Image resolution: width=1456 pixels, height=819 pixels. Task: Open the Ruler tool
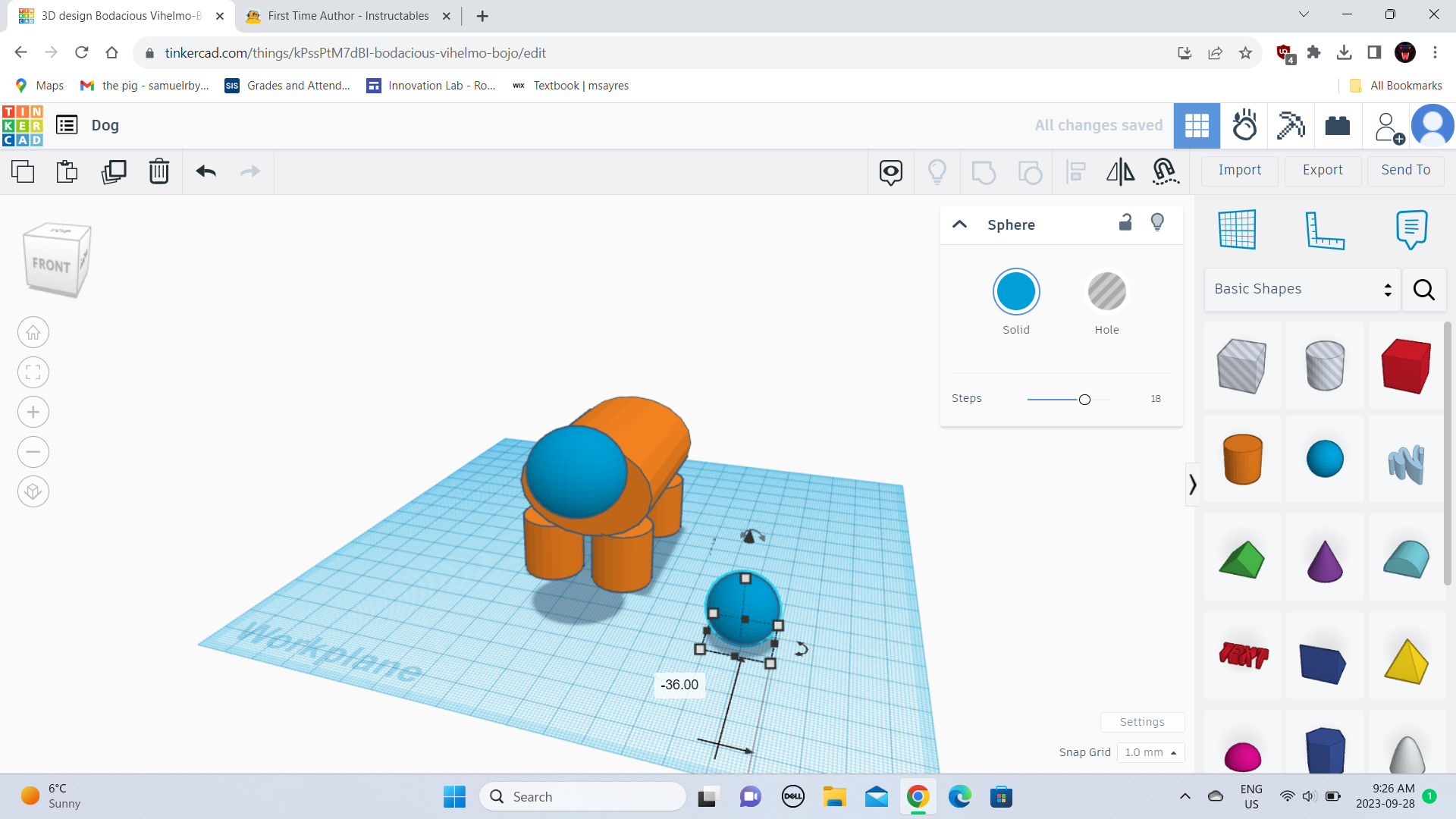click(x=1326, y=231)
